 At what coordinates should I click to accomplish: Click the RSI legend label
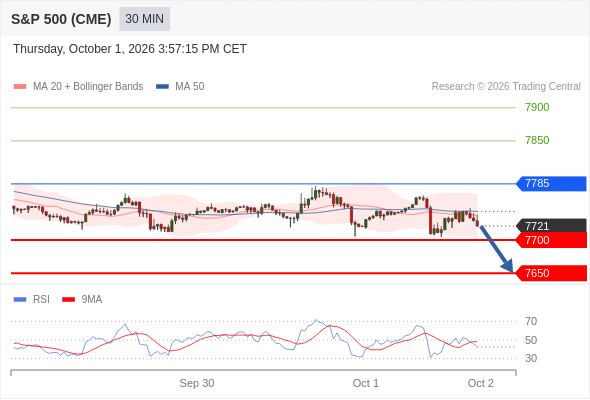41,300
